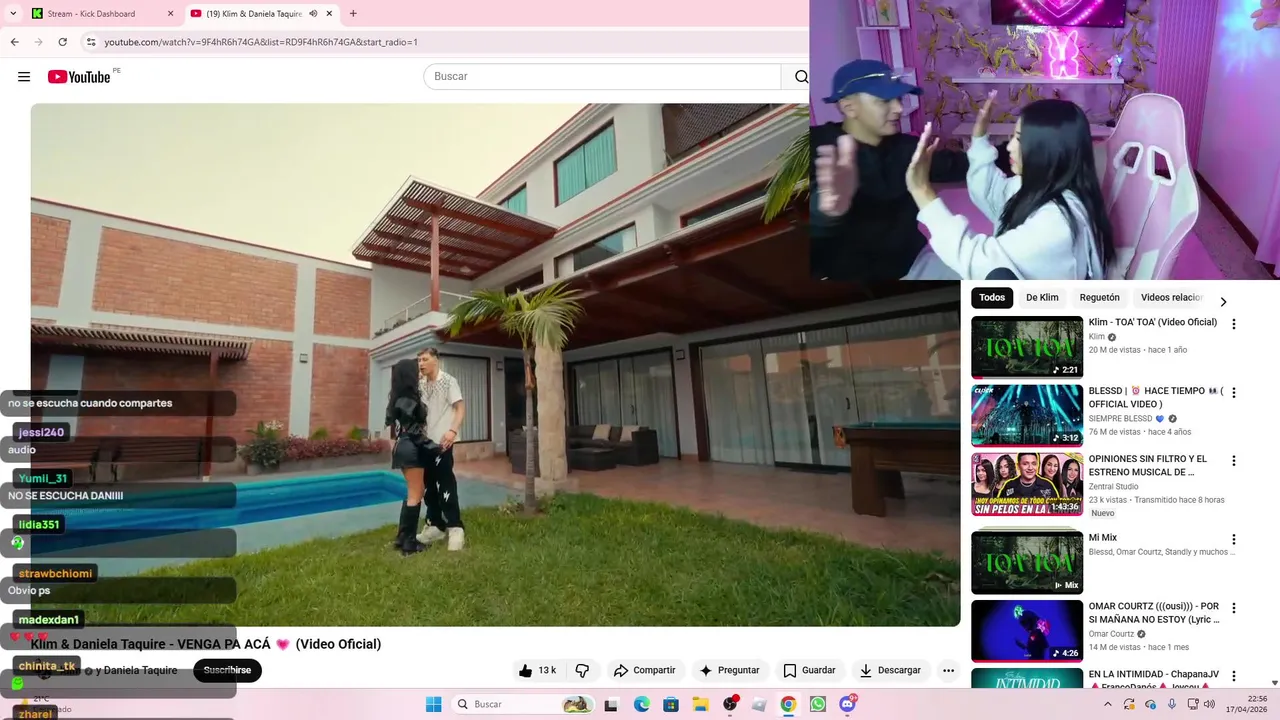Open File Explorer from the taskbar
The image size is (1280, 720).
[x=701, y=704]
